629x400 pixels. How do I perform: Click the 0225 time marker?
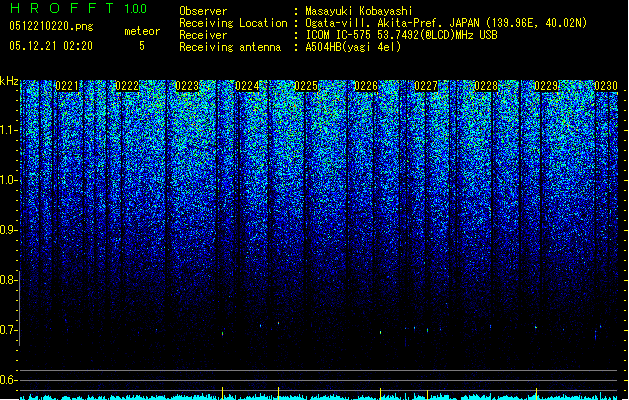306,86
